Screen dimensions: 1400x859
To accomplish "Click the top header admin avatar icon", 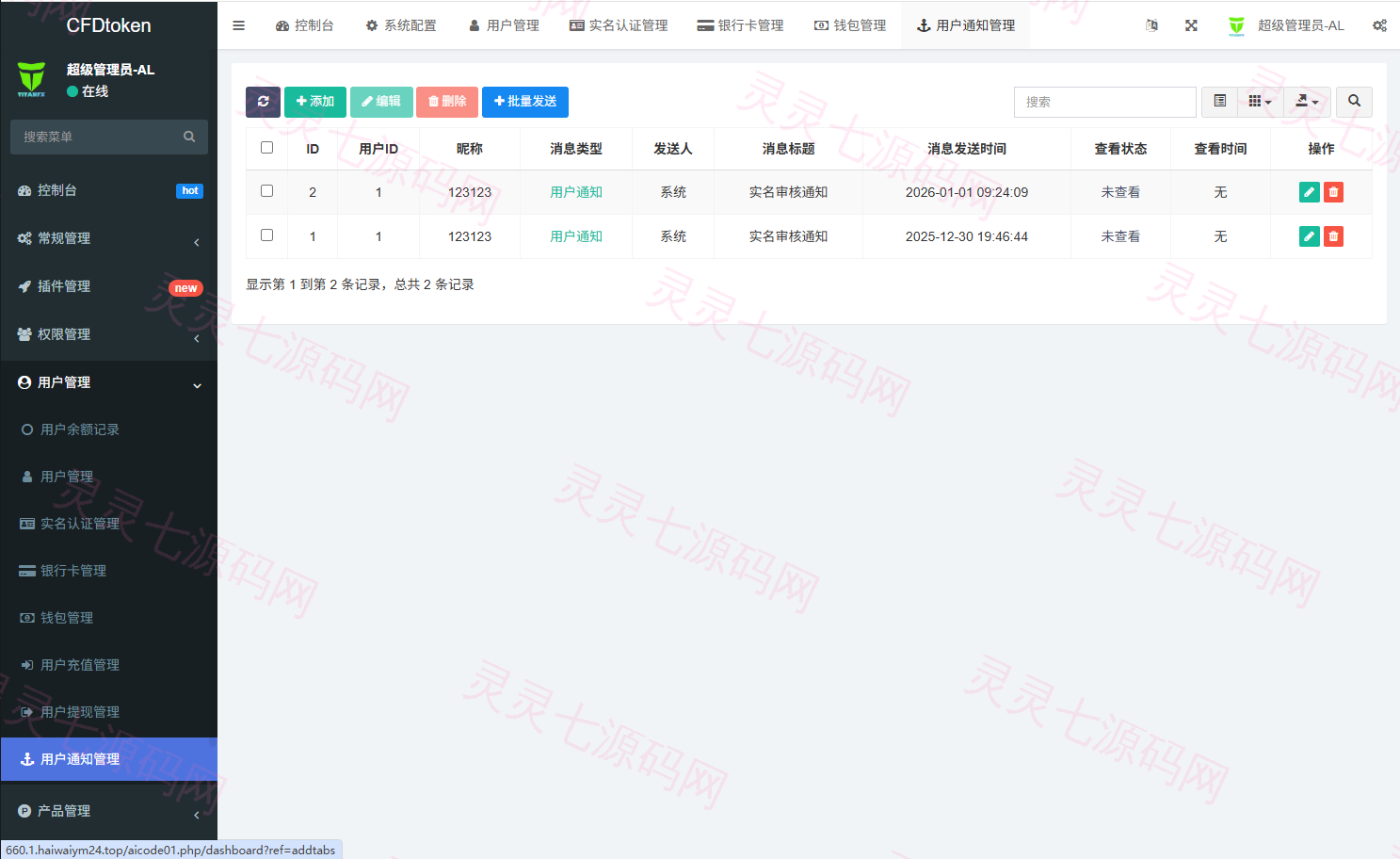I will point(1236,25).
